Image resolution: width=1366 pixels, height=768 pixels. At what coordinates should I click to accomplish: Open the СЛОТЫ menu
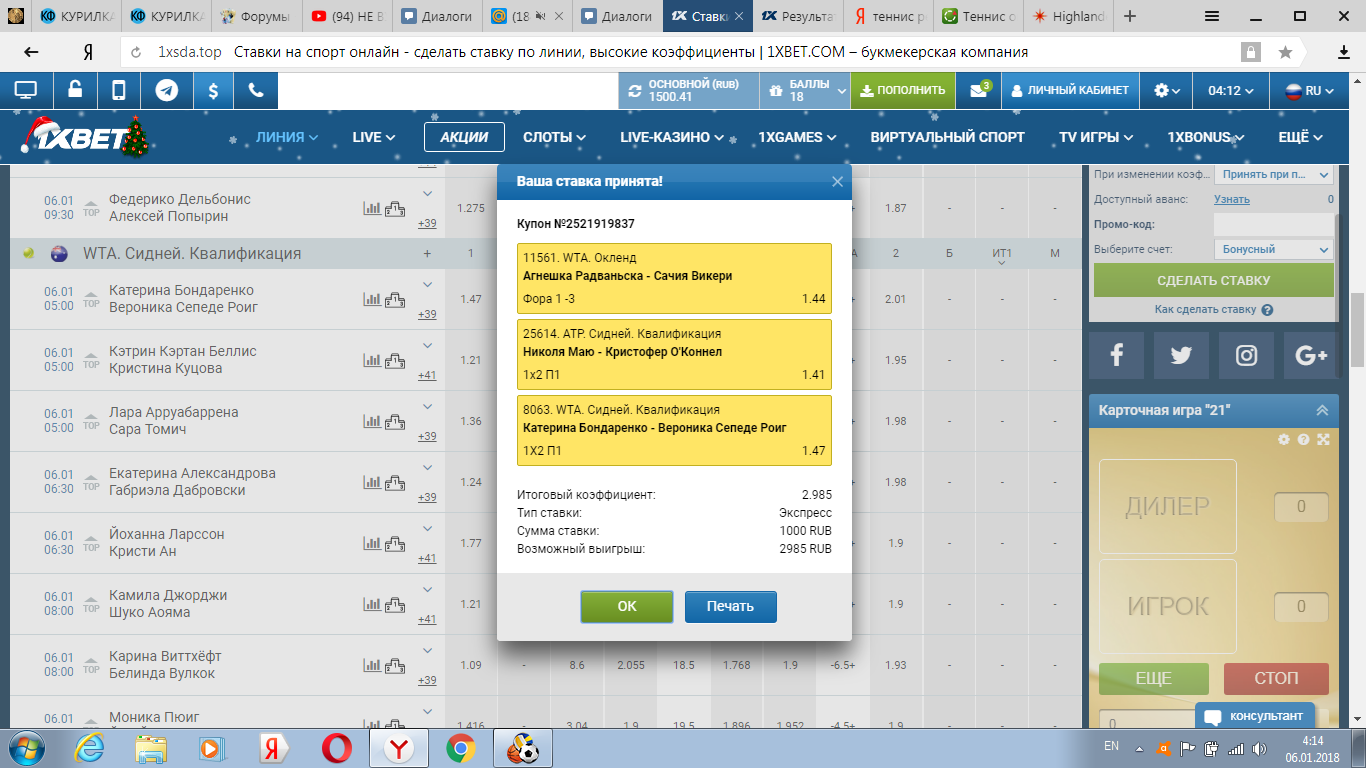555,137
